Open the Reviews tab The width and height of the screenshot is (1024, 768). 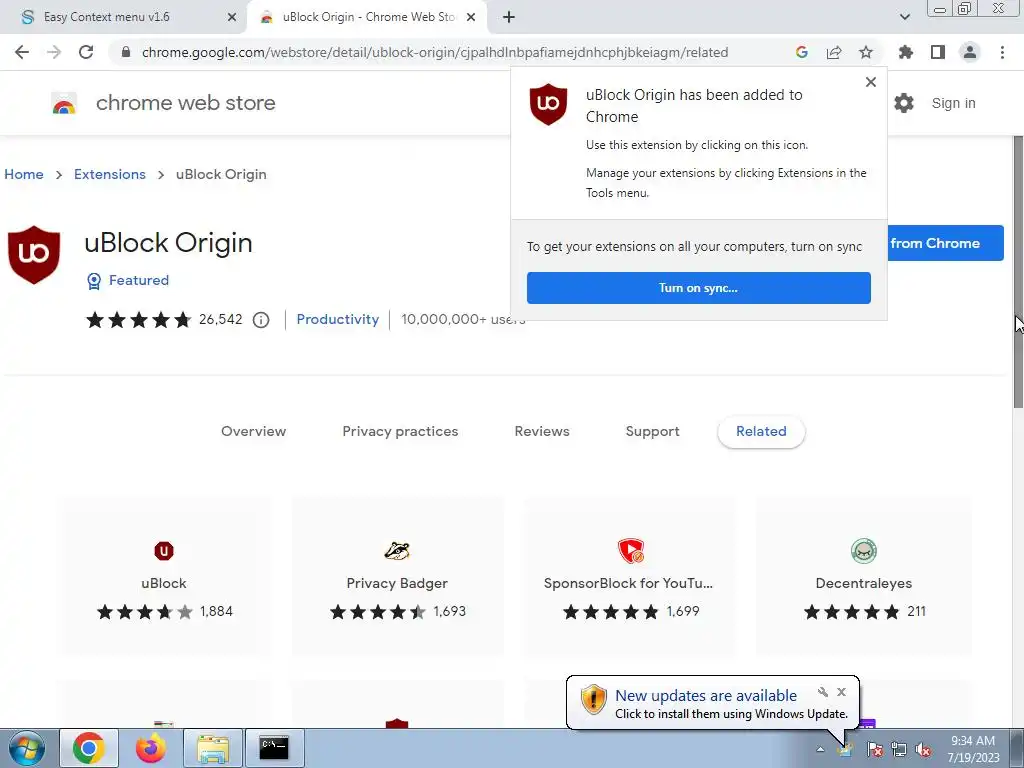pos(542,432)
